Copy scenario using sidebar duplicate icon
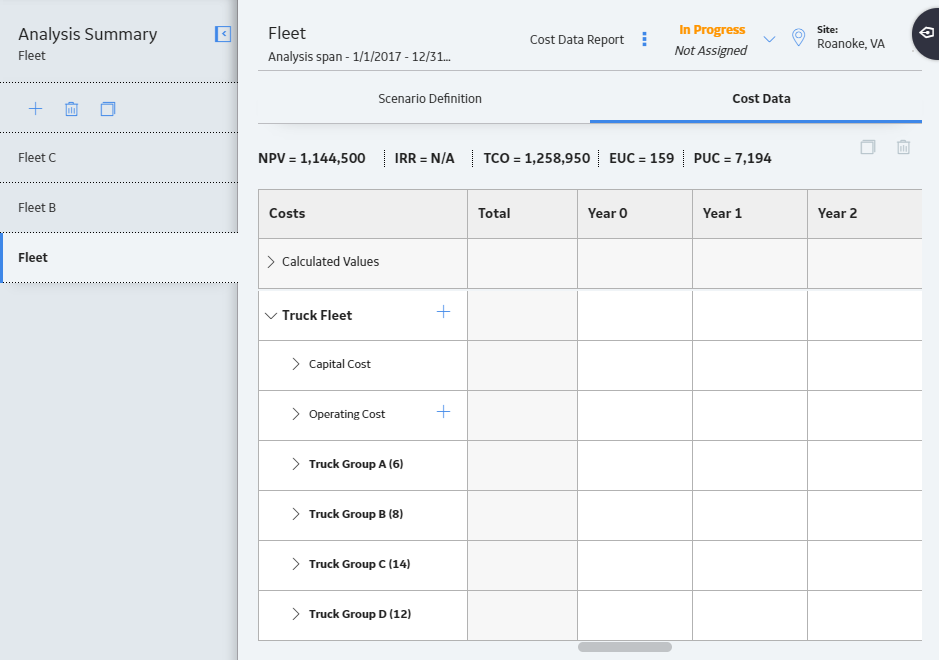The height and width of the screenshot is (660, 939). [x=108, y=108]
